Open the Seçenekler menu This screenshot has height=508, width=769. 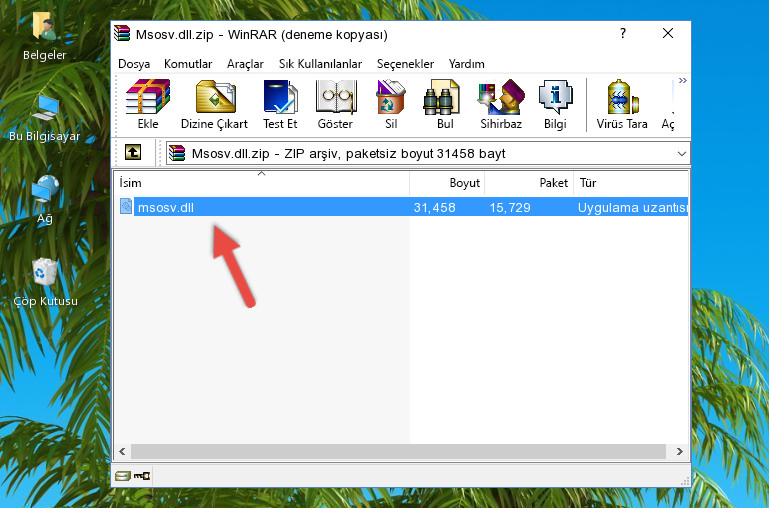405,64
